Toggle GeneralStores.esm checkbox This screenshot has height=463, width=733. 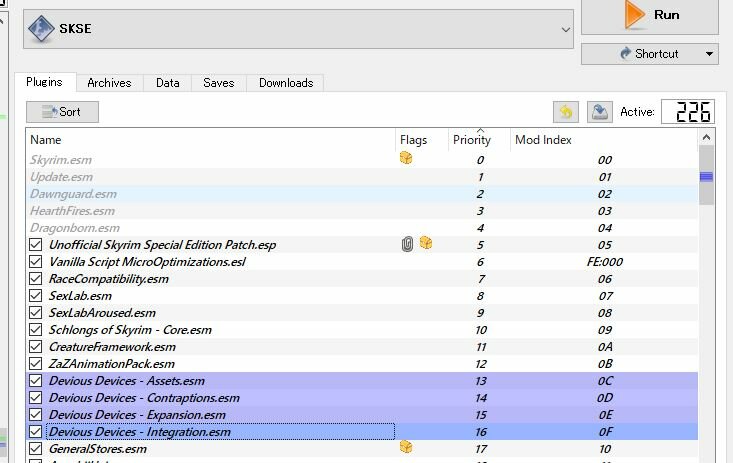36,449
